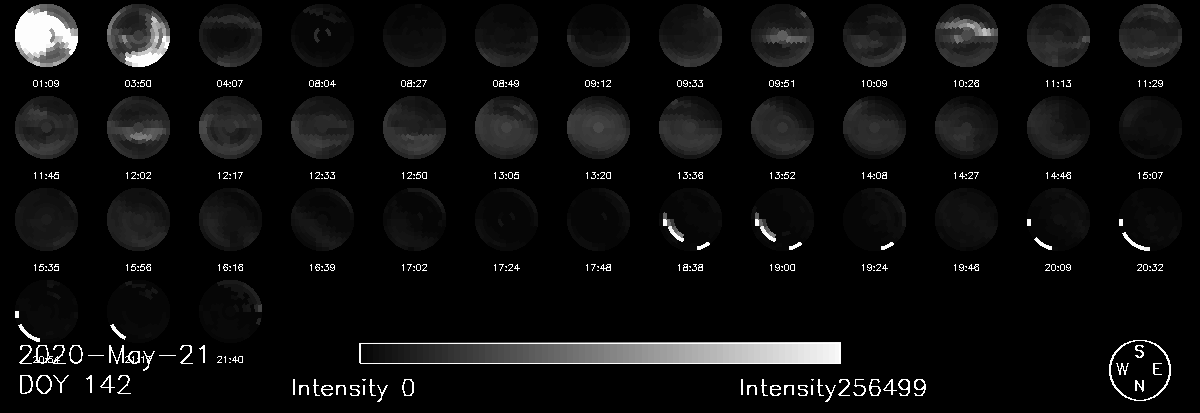Click the Intensity 0 scale label
This screenshot has width=1200, height=413.
[353, 388]
